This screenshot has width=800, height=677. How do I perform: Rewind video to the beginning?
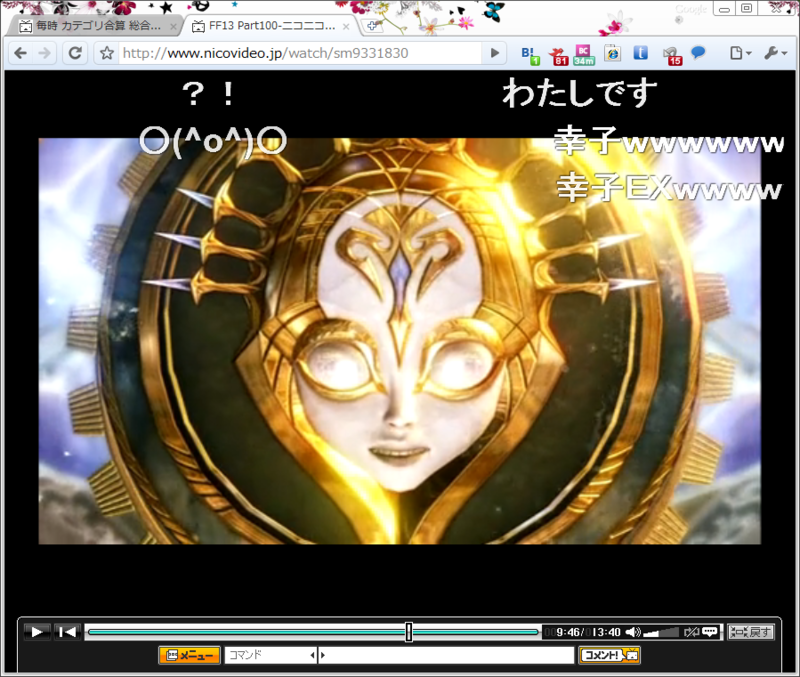[x=67, y=632]
